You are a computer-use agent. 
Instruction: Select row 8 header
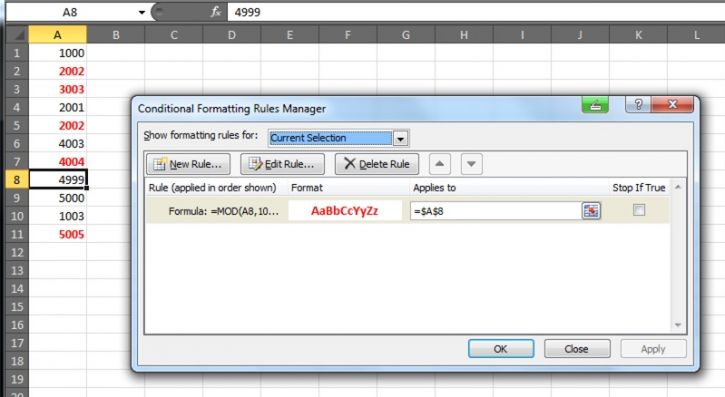pos(17,179)
